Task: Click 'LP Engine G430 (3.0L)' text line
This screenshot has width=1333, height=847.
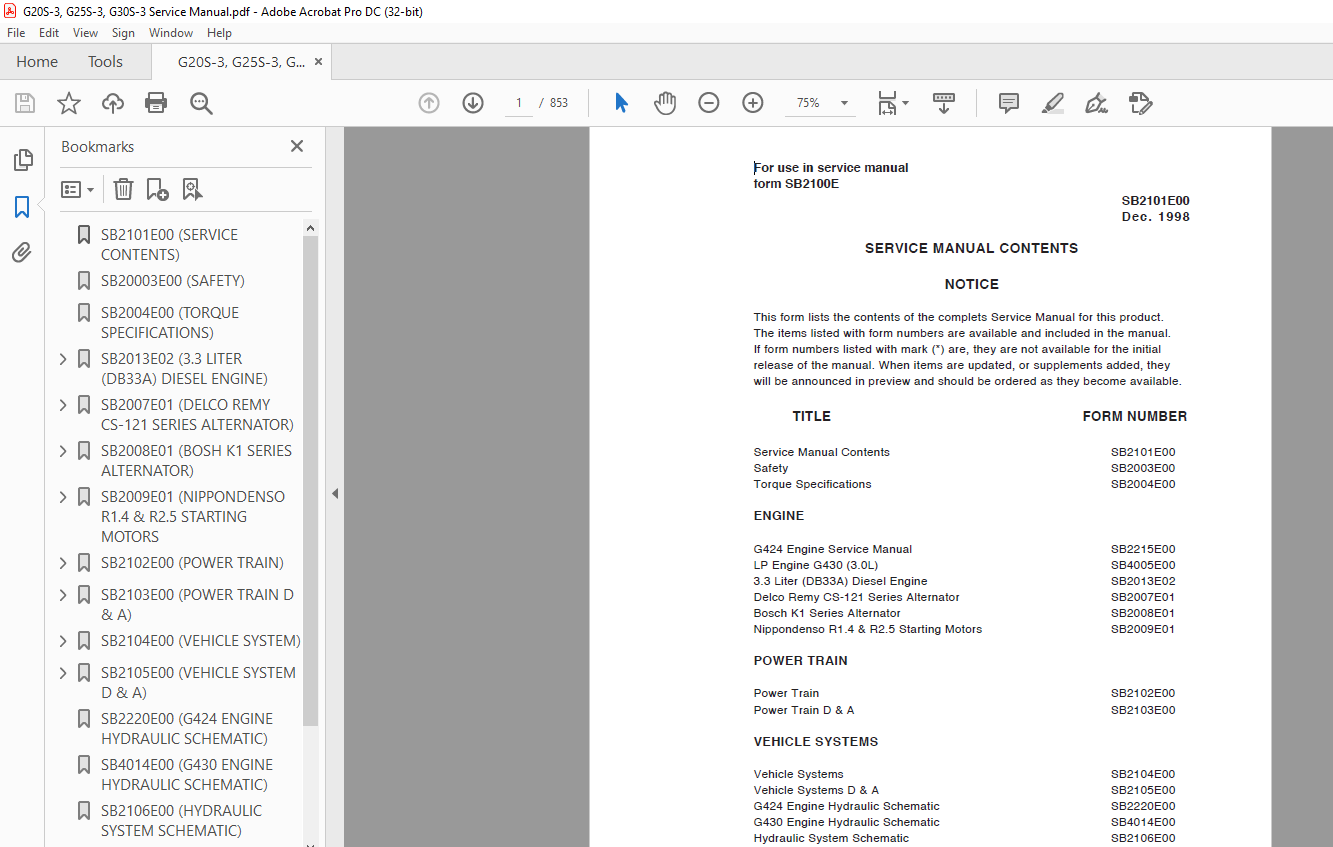Action: click(x=818, y=565)
